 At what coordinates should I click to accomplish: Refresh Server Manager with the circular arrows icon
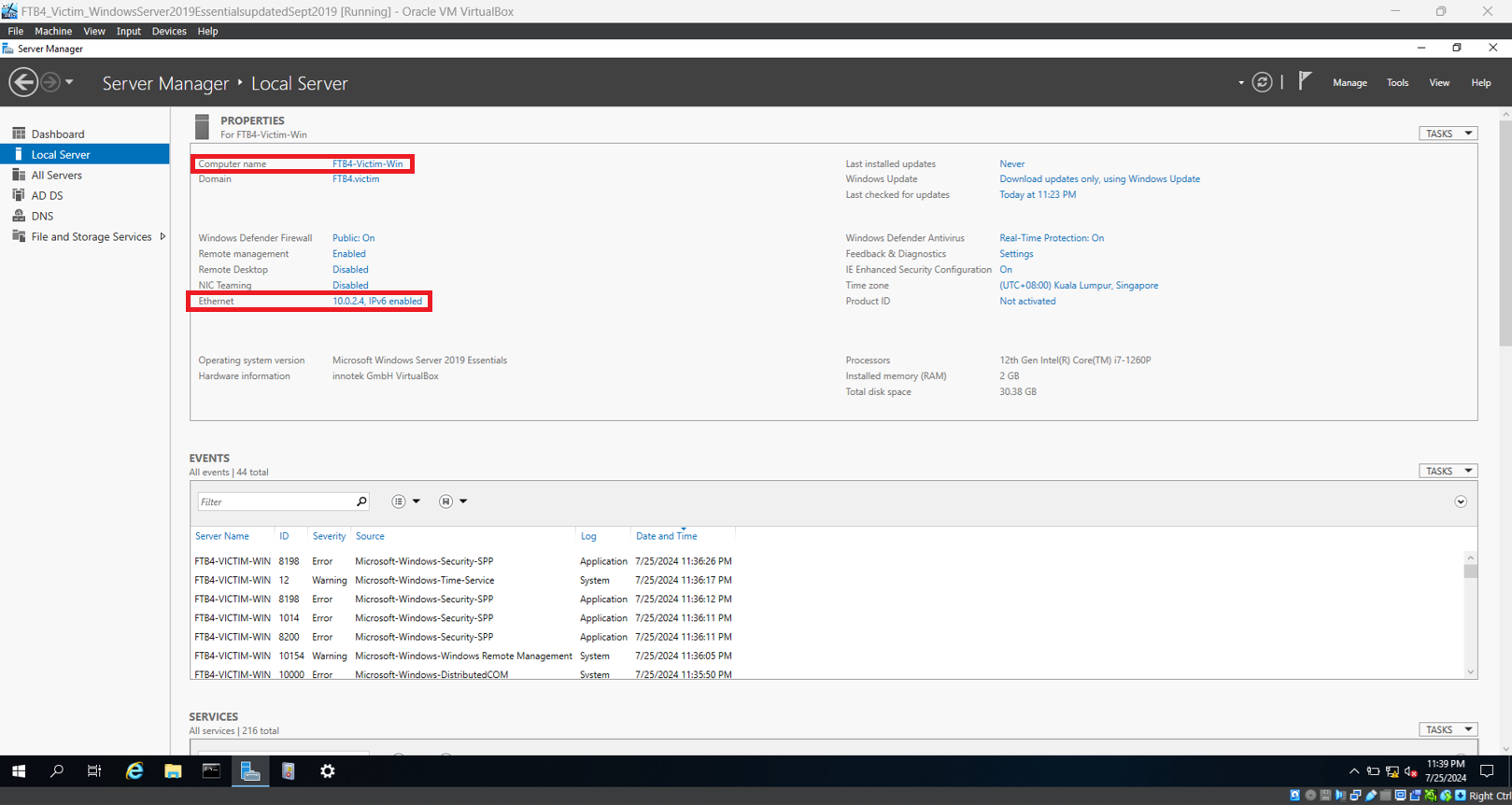click(1262, 82)
